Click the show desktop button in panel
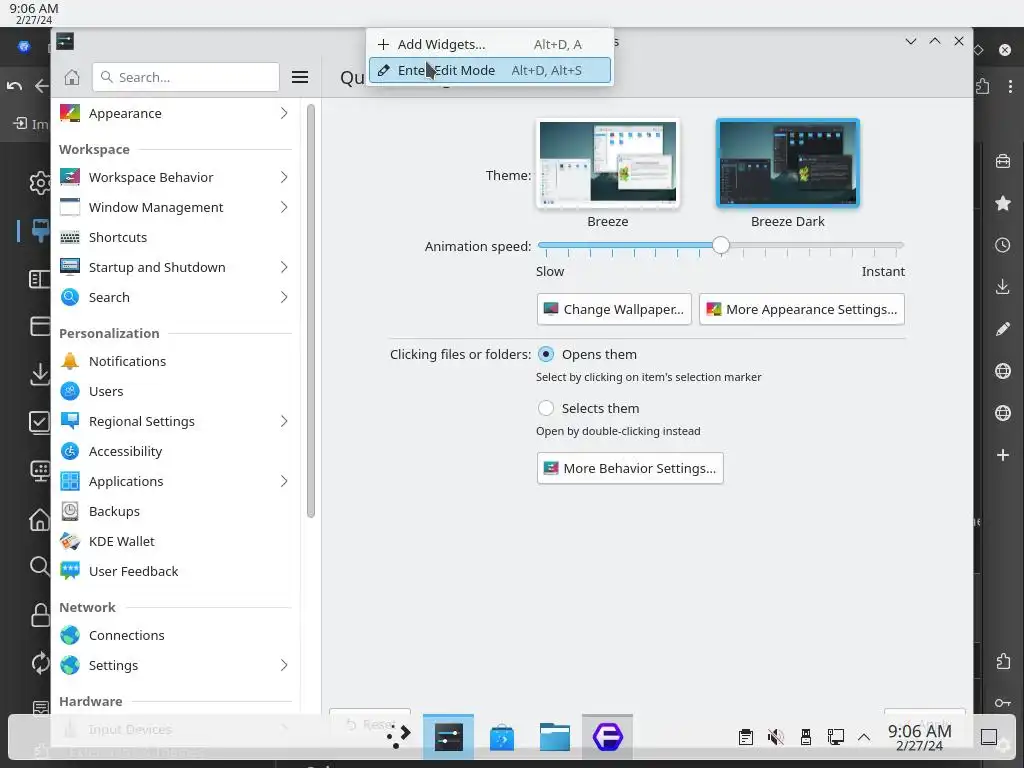This screenshot has height=768, width=1024. (989, 737)
